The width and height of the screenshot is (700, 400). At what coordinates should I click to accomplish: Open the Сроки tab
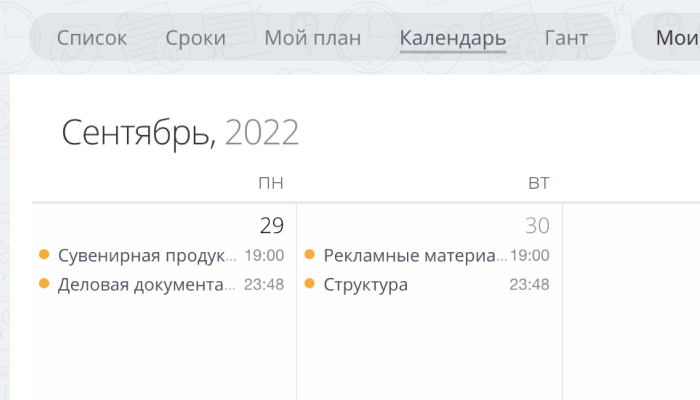[x=195, y=39]
